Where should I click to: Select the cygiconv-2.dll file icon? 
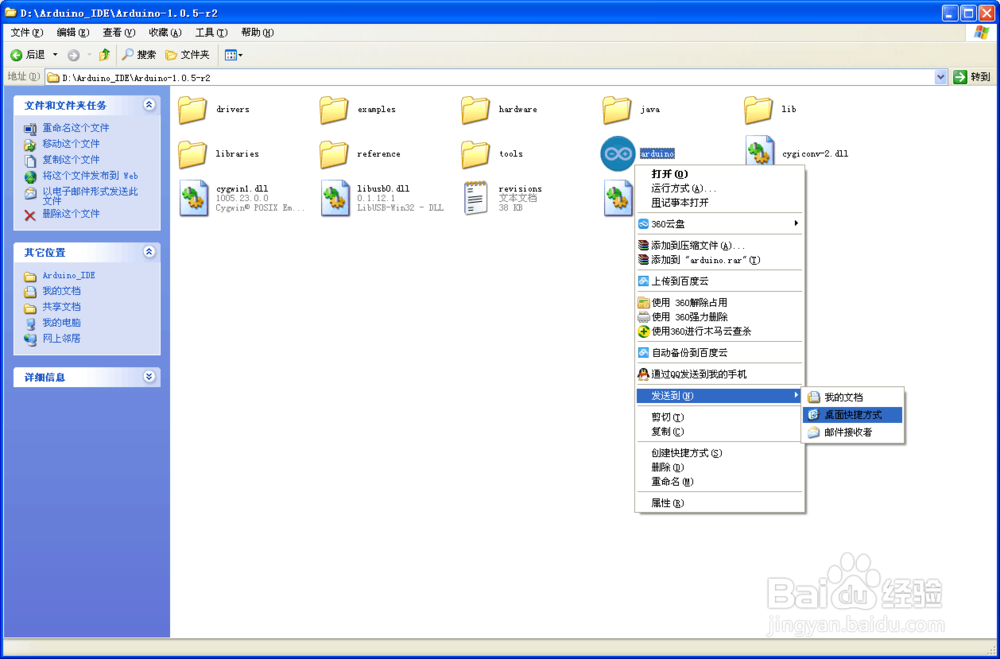point(759,153)
